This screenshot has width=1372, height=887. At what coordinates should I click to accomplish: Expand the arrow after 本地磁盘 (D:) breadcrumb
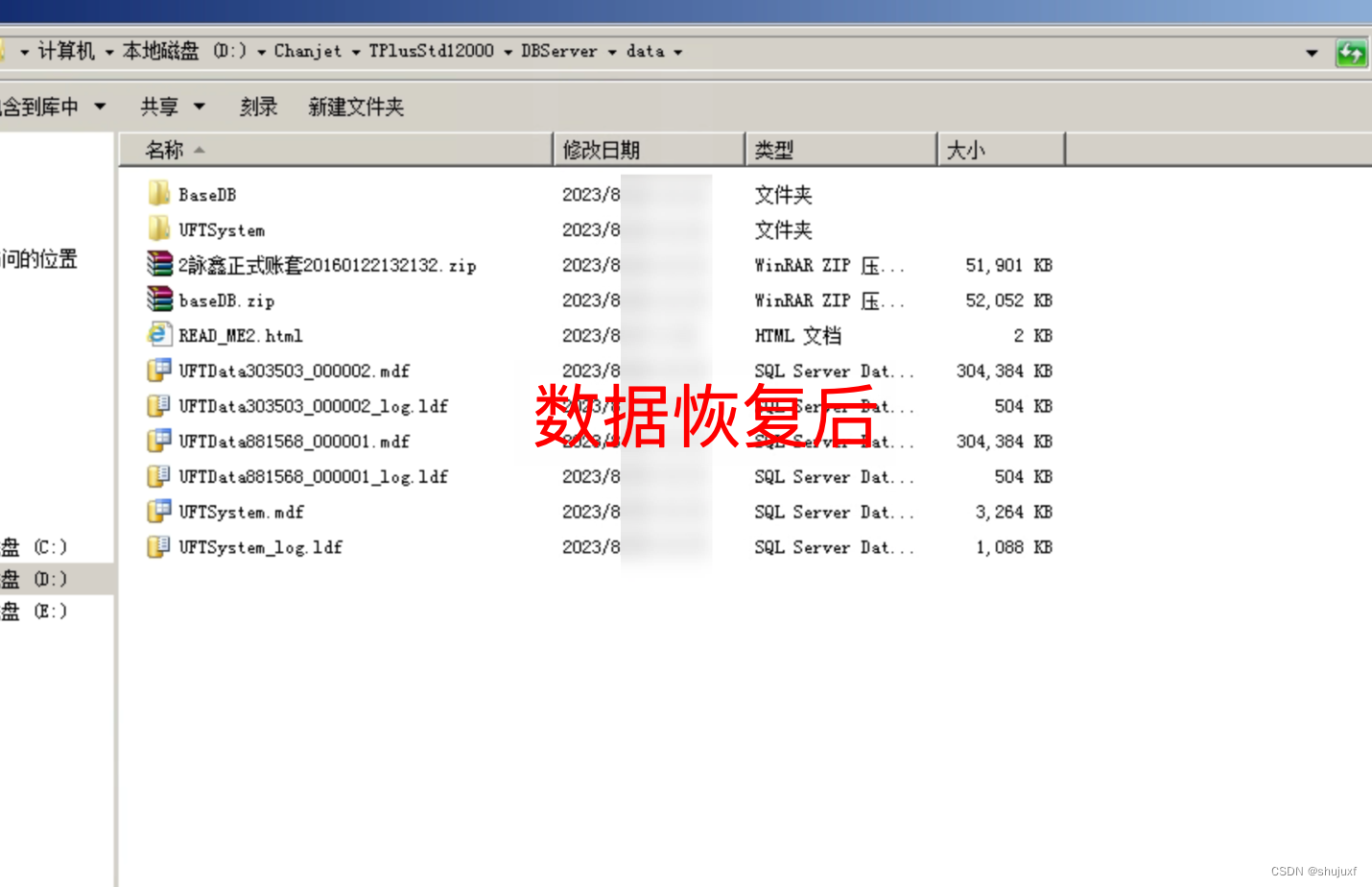point(261,53)
